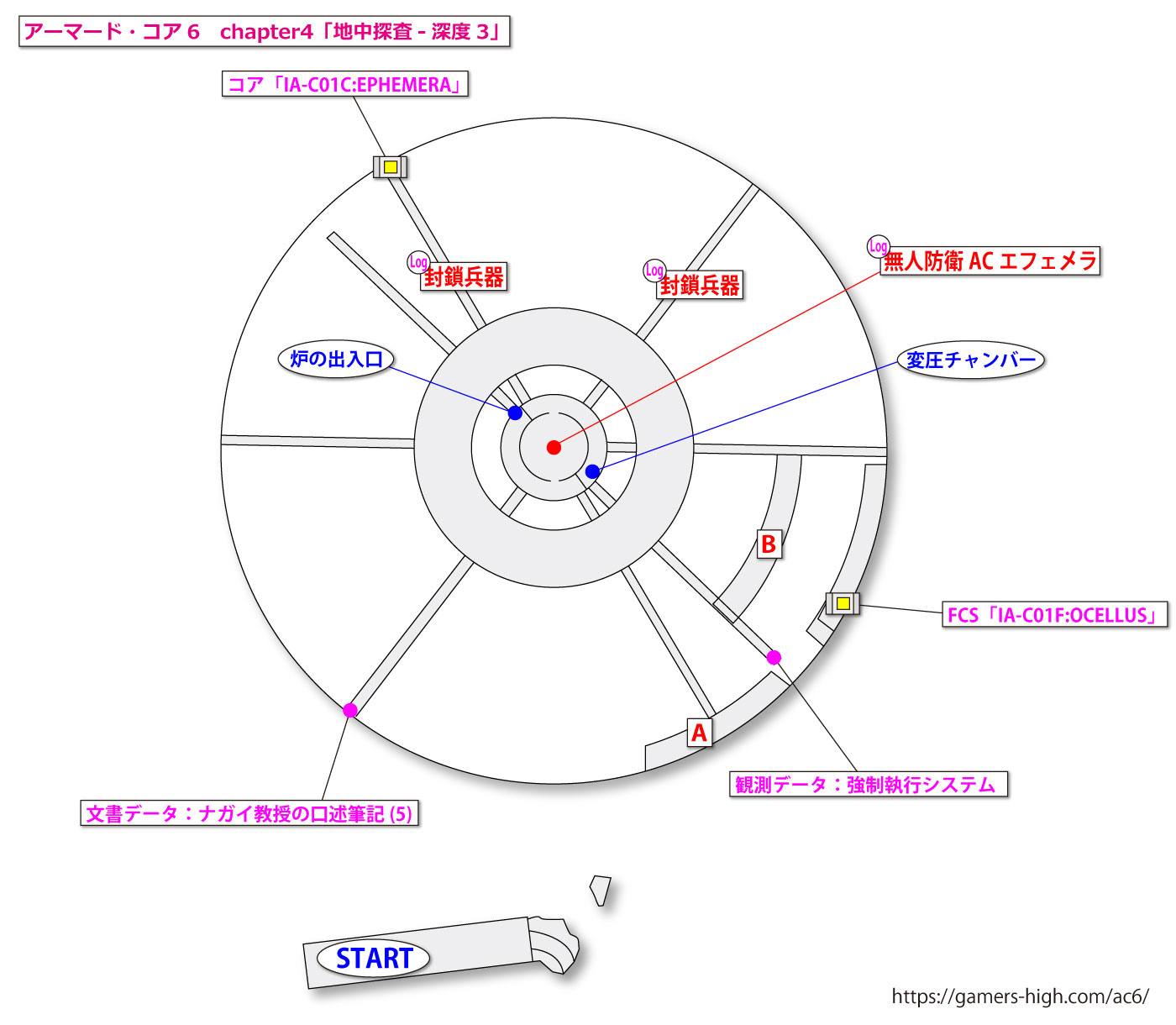Click the yellow item marker near FCS OCELLUS
Image resolution: width=1176 pixels, height=1025 pixels.
coord(843,603)
